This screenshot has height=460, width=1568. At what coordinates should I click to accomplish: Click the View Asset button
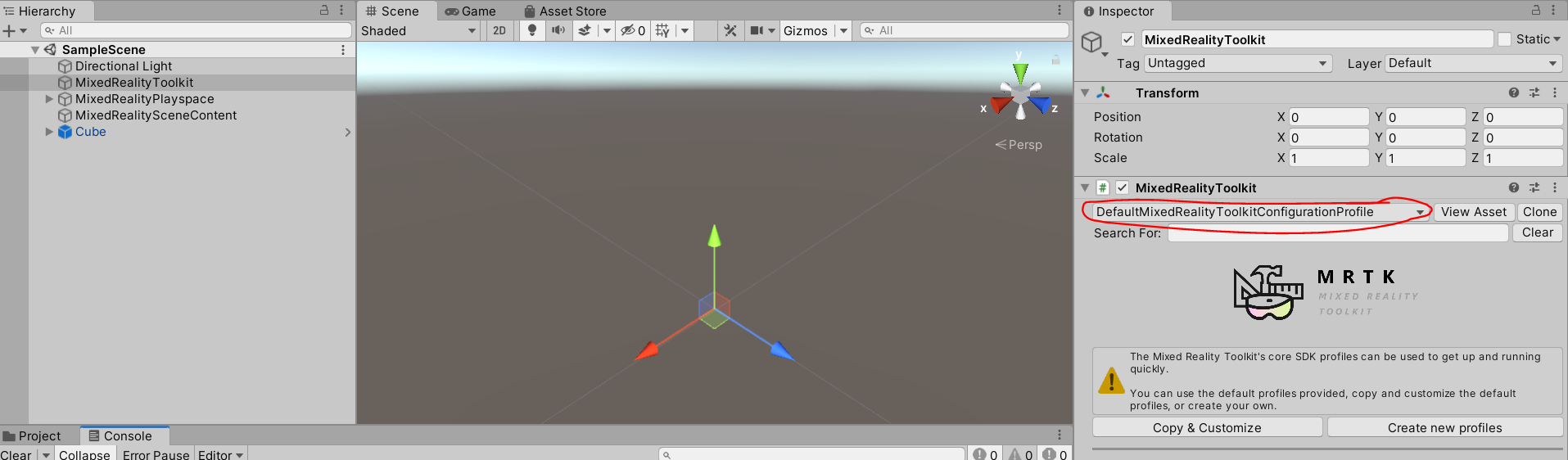pos(1474,212)
